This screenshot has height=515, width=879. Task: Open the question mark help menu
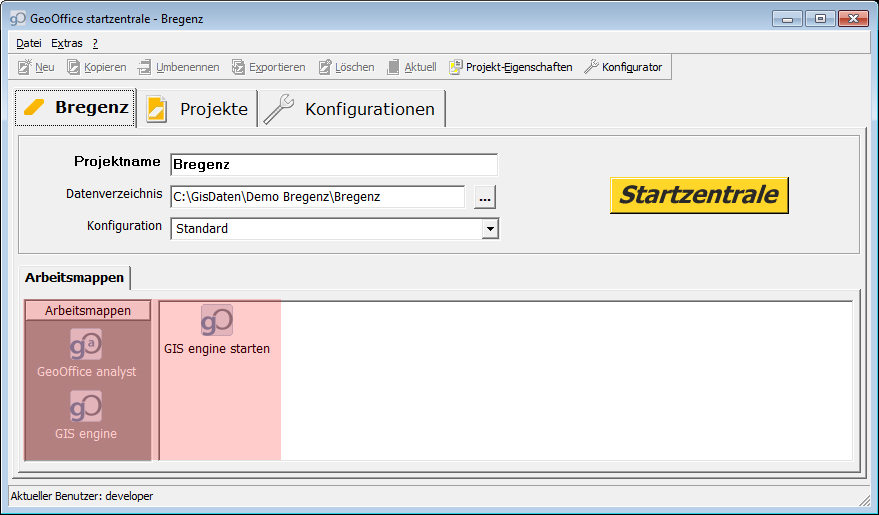tap(95, 43)
